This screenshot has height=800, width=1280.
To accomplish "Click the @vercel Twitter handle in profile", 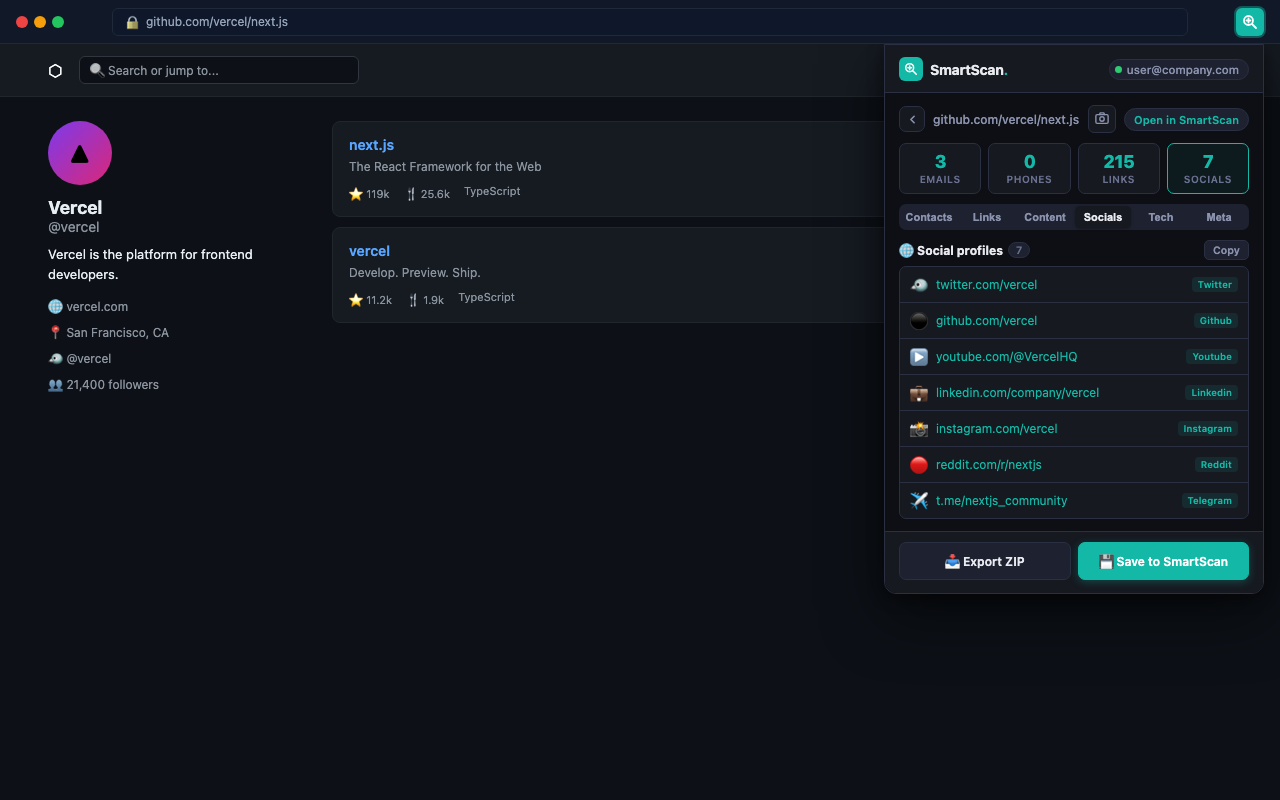I will tap(89, 359).
